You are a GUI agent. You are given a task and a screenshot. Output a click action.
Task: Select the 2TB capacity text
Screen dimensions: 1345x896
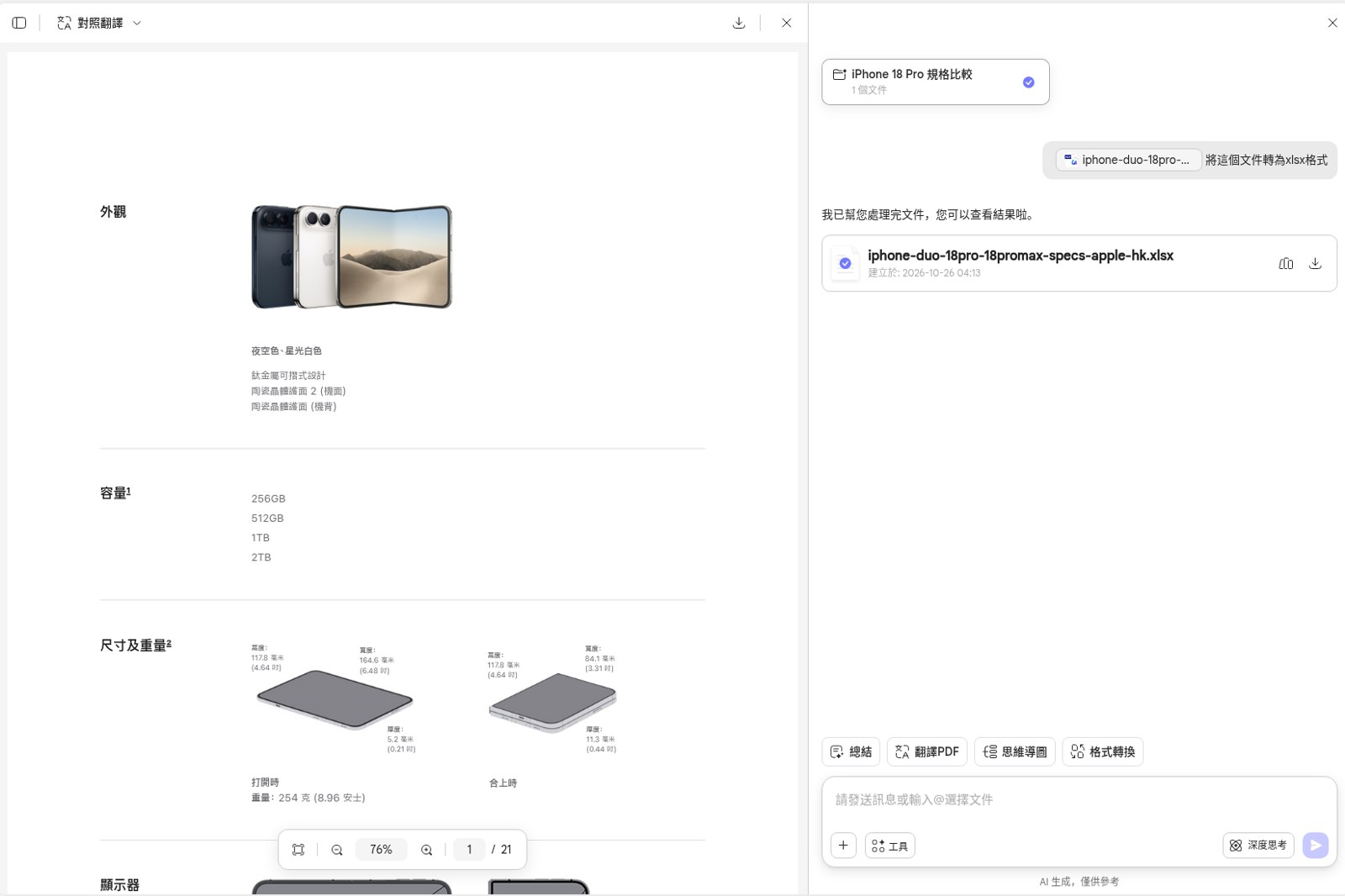pyautogui.click(x=261, y=557)
